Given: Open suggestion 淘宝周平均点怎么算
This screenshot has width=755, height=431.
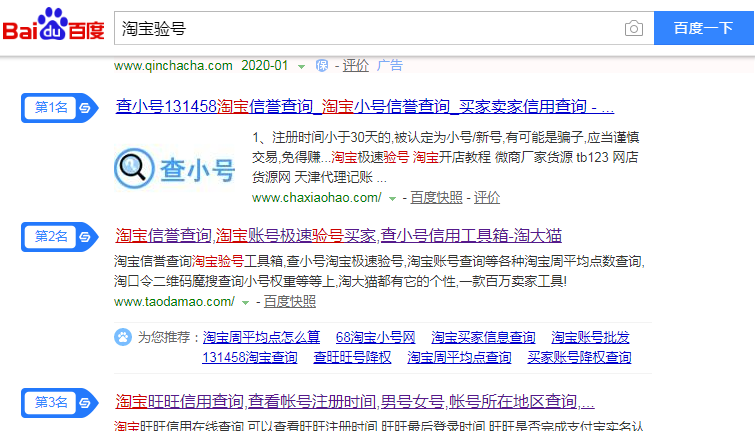Looking at the screenshot, I should click(x=261, y=337).
